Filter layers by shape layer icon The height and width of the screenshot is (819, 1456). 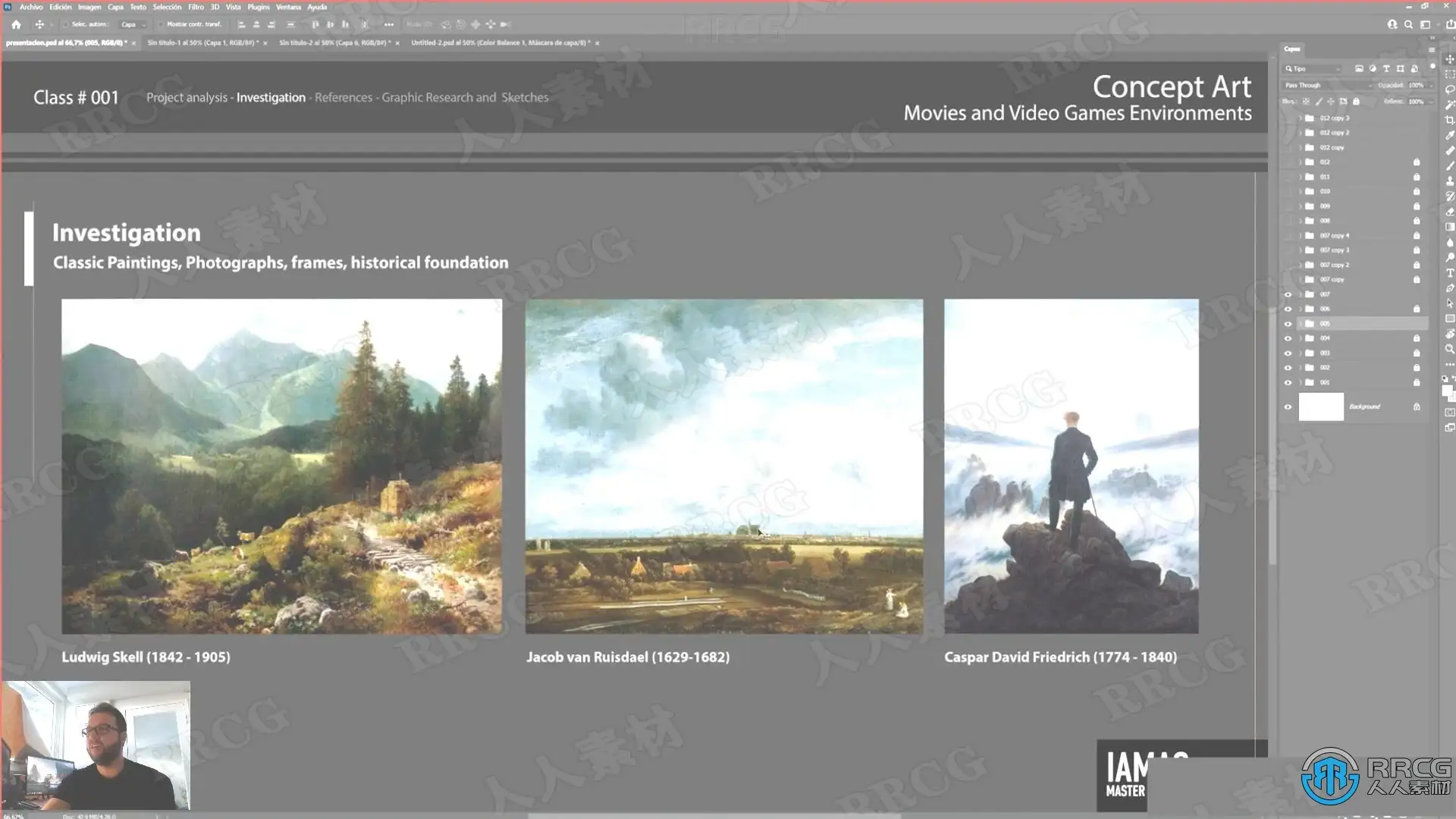click(x=1400, y=69)
